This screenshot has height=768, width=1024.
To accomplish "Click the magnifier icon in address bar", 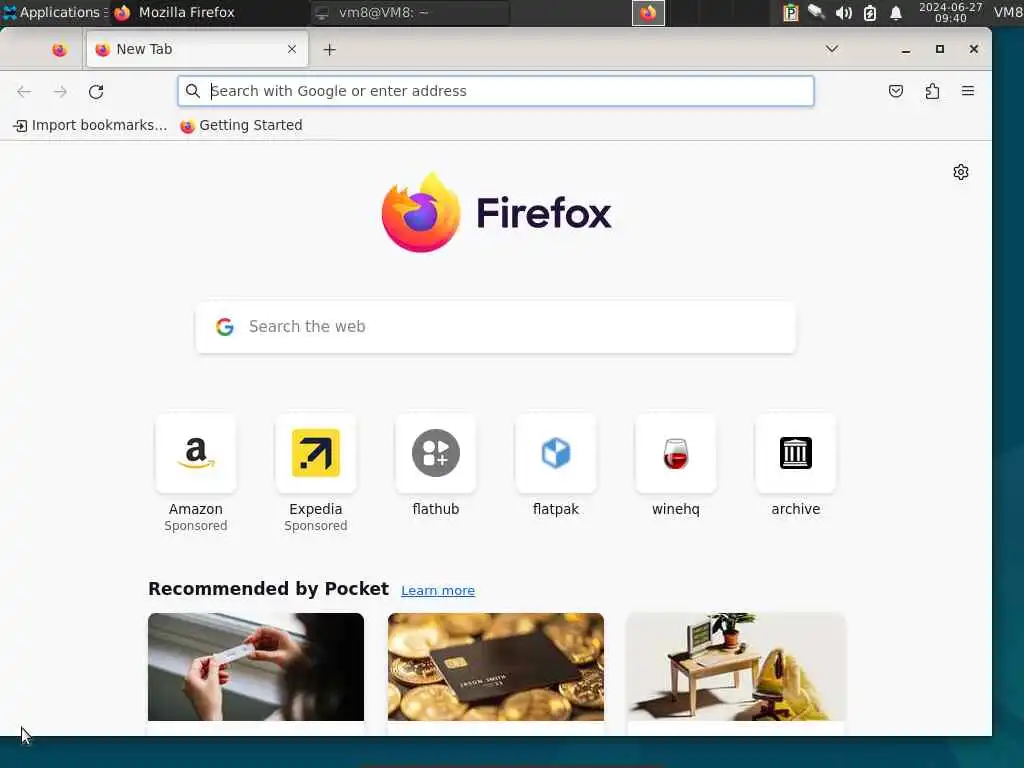I will coord(193,91).
